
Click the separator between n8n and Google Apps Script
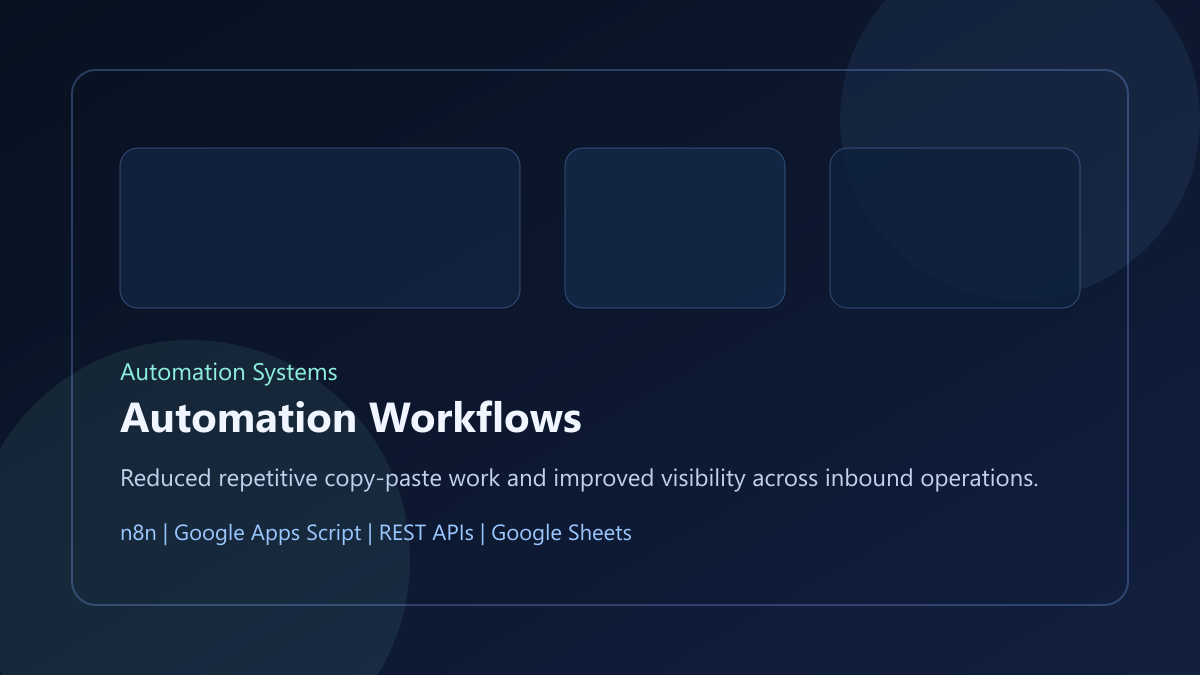(x=166, y=533)
